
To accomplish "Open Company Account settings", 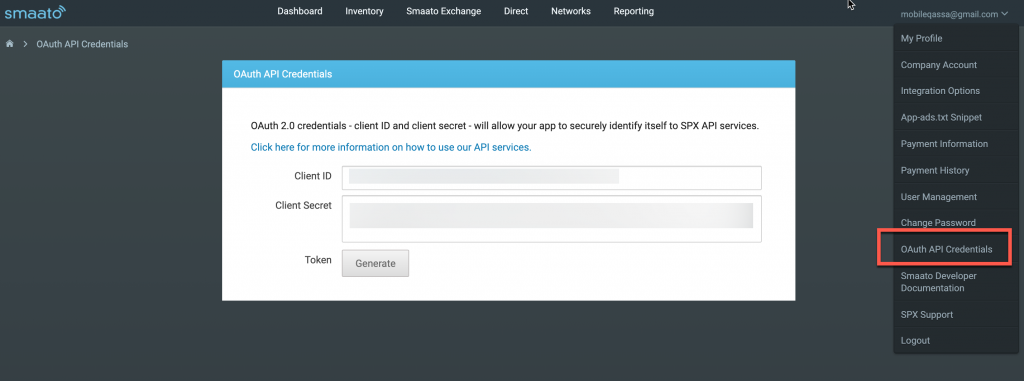I will point(955,65).
